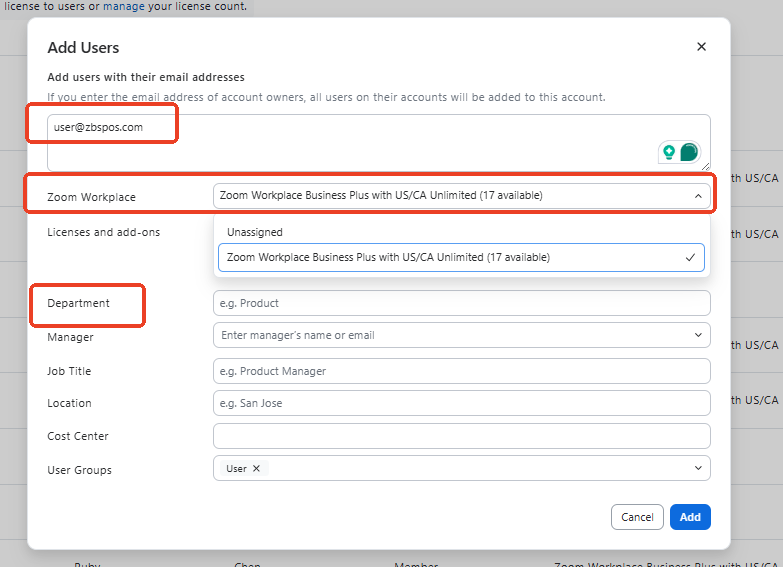Click the Job Title label
The width and height of the screenshot is (783, 567).
pos(69,371)
